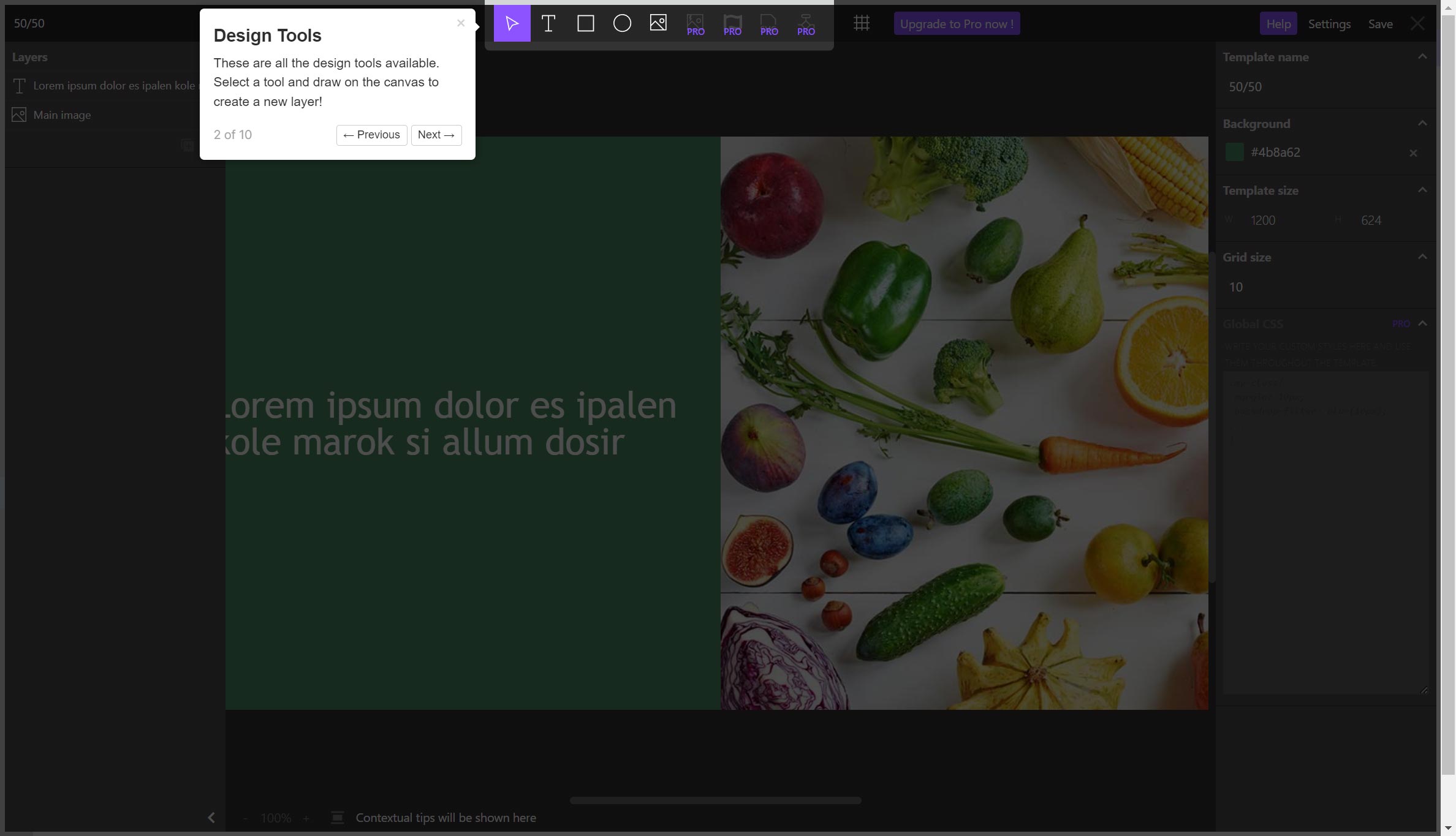Screen dimensions: 1456x836
Task: Select the Arrow/Select tool
Action: (x=512, y=23)
